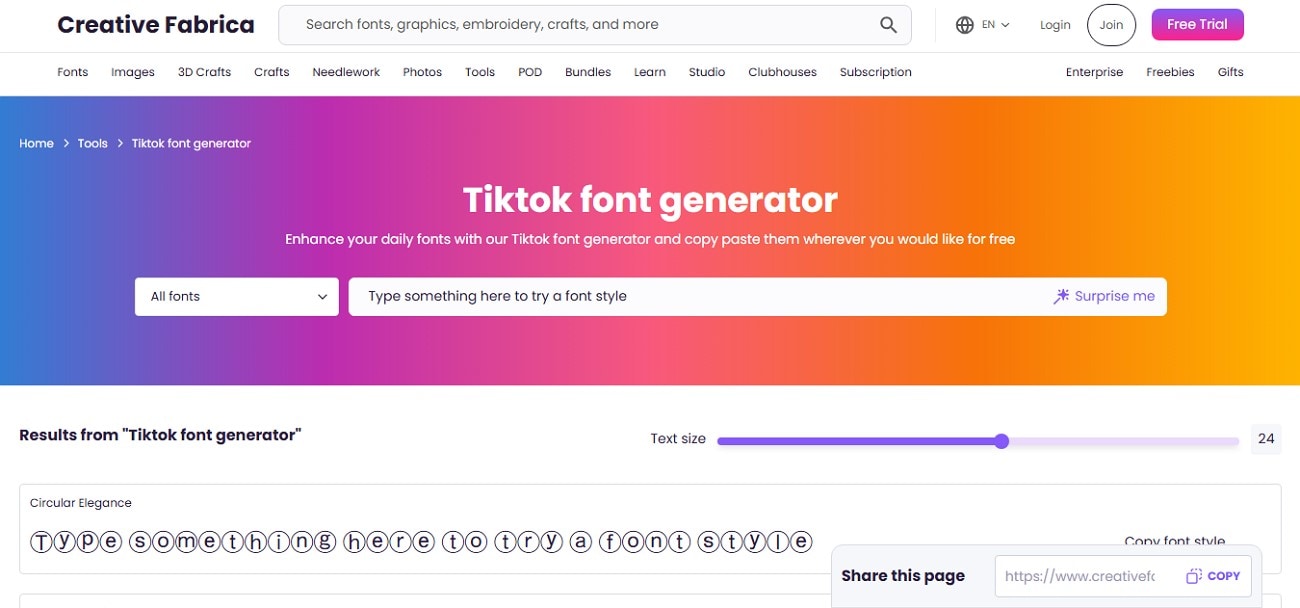This screenshot has height=608, width=1300.
Task: Go to the Enterprise page
Action: point(1094,72)
